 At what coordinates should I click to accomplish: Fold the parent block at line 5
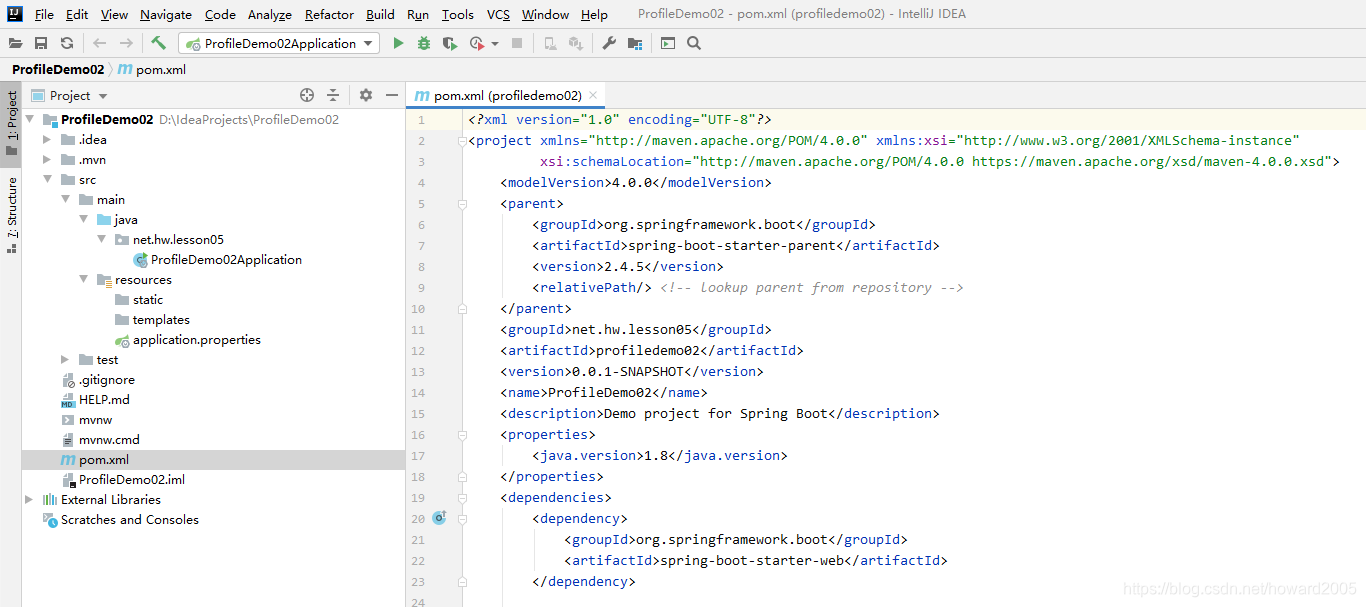coord(462,203)
